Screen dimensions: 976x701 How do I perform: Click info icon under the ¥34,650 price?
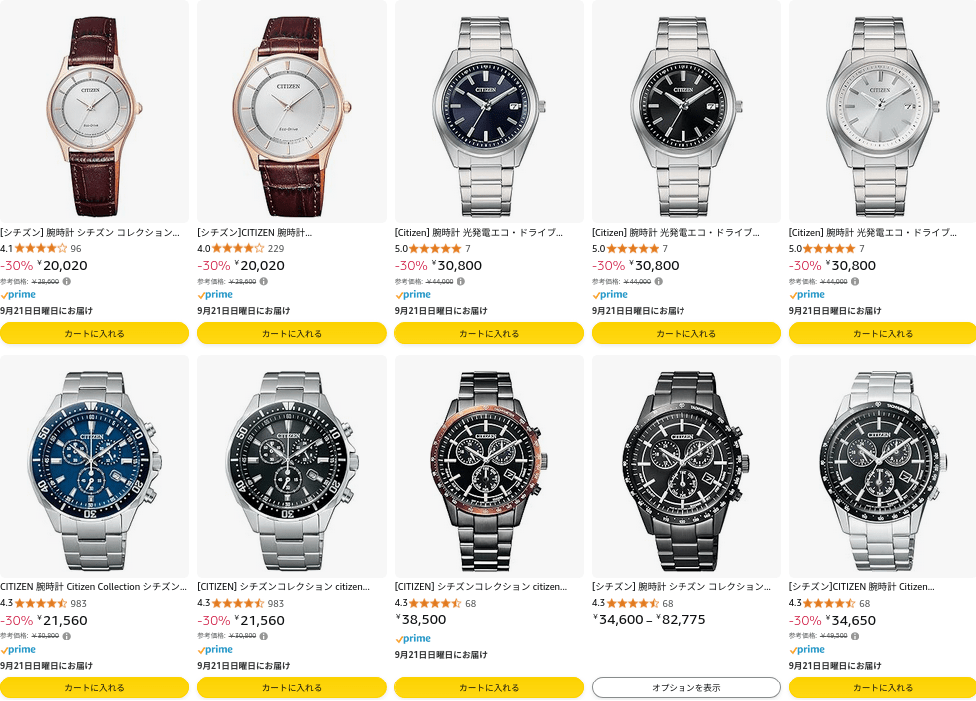[855, 636]
